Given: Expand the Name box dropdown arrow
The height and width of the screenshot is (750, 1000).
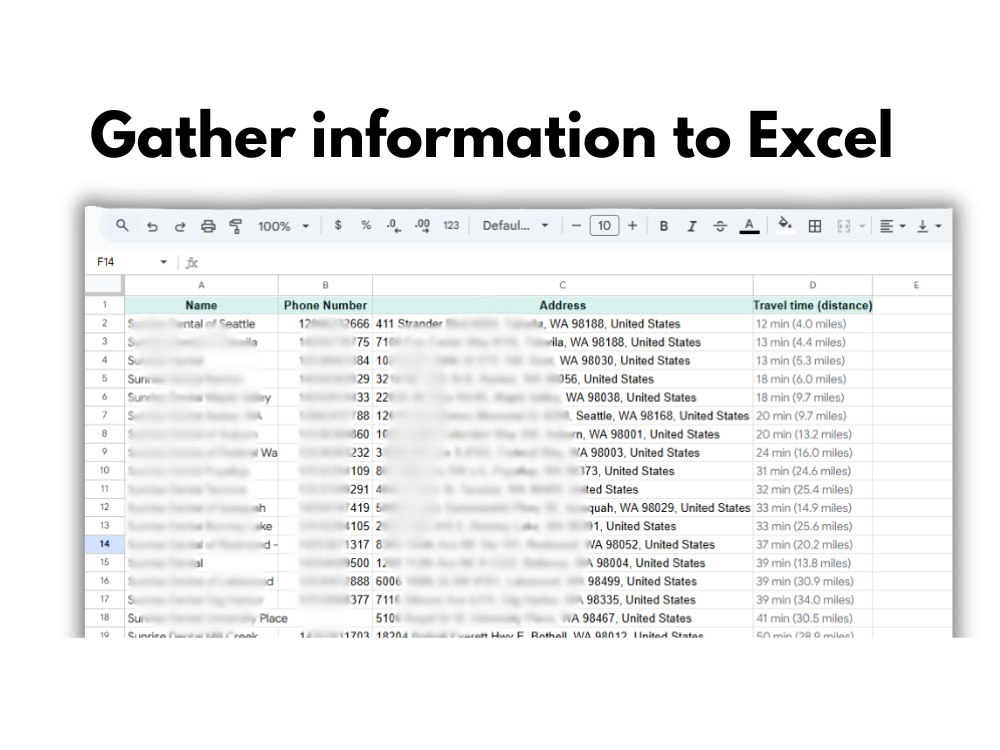Looking at the screenshot, I should pos(164,261).
